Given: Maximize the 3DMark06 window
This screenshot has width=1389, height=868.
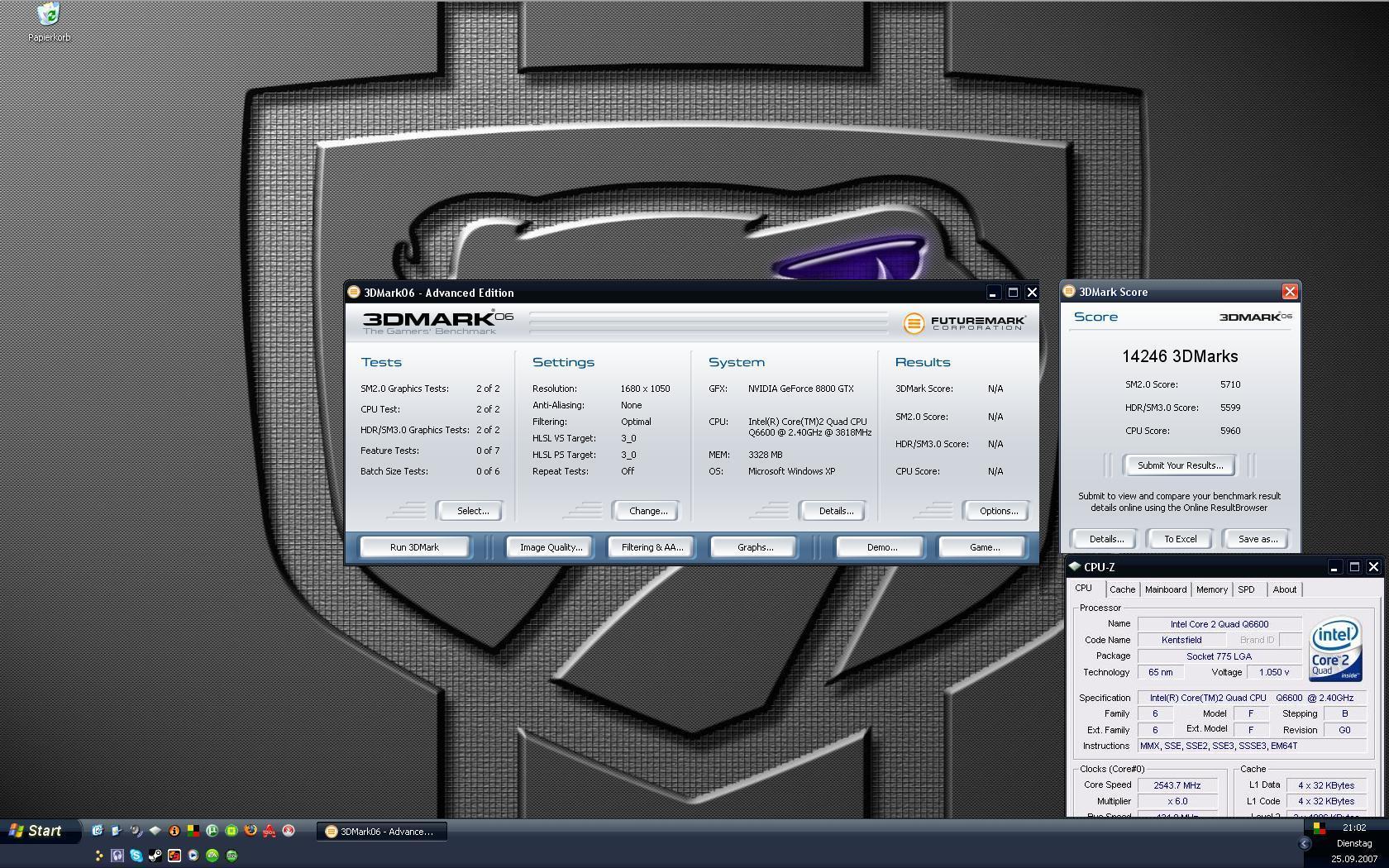Looking at the screenshot, I should tap(1013, 292).
